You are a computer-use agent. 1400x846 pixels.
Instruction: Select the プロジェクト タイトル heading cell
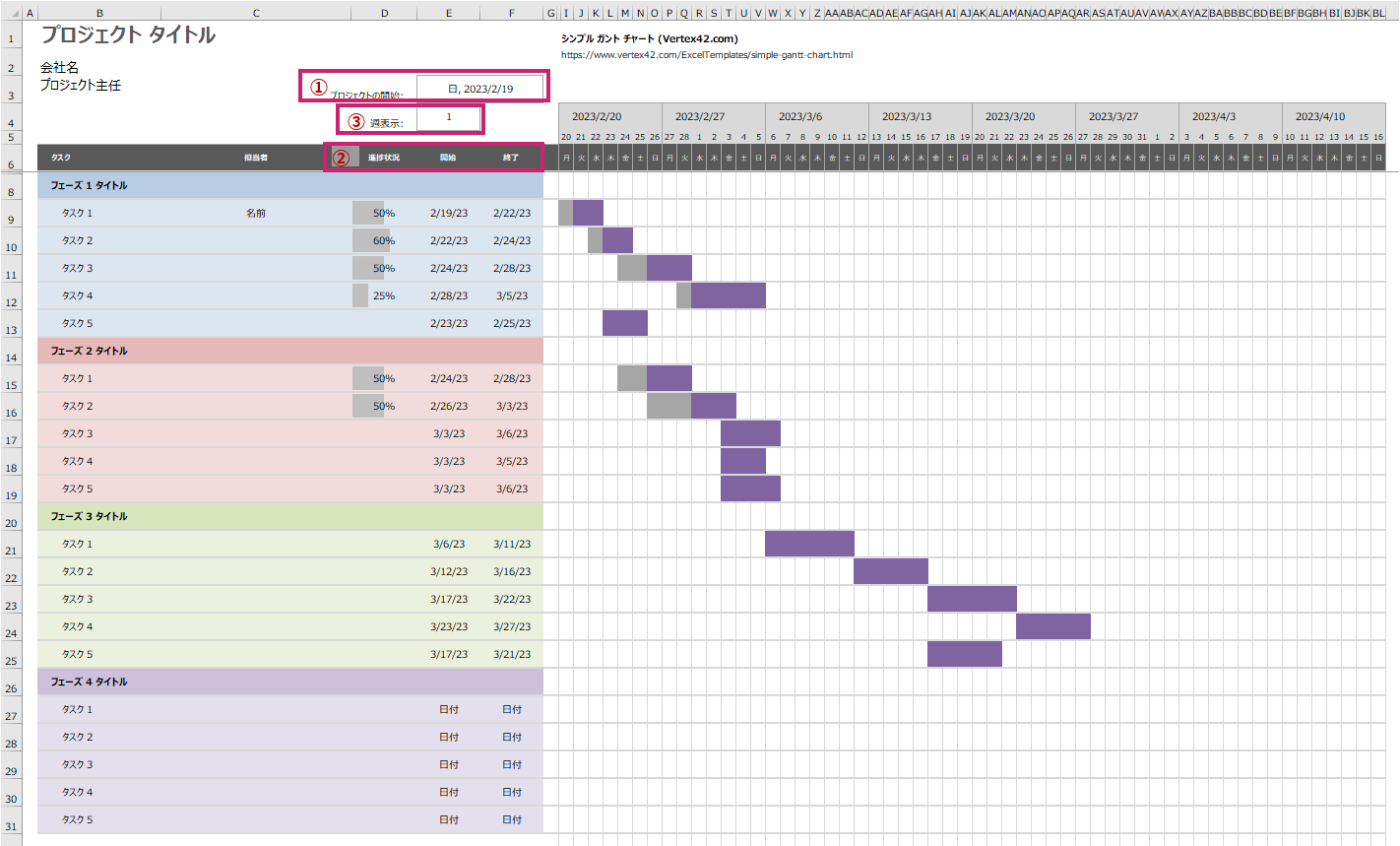[x=128, y=35]
